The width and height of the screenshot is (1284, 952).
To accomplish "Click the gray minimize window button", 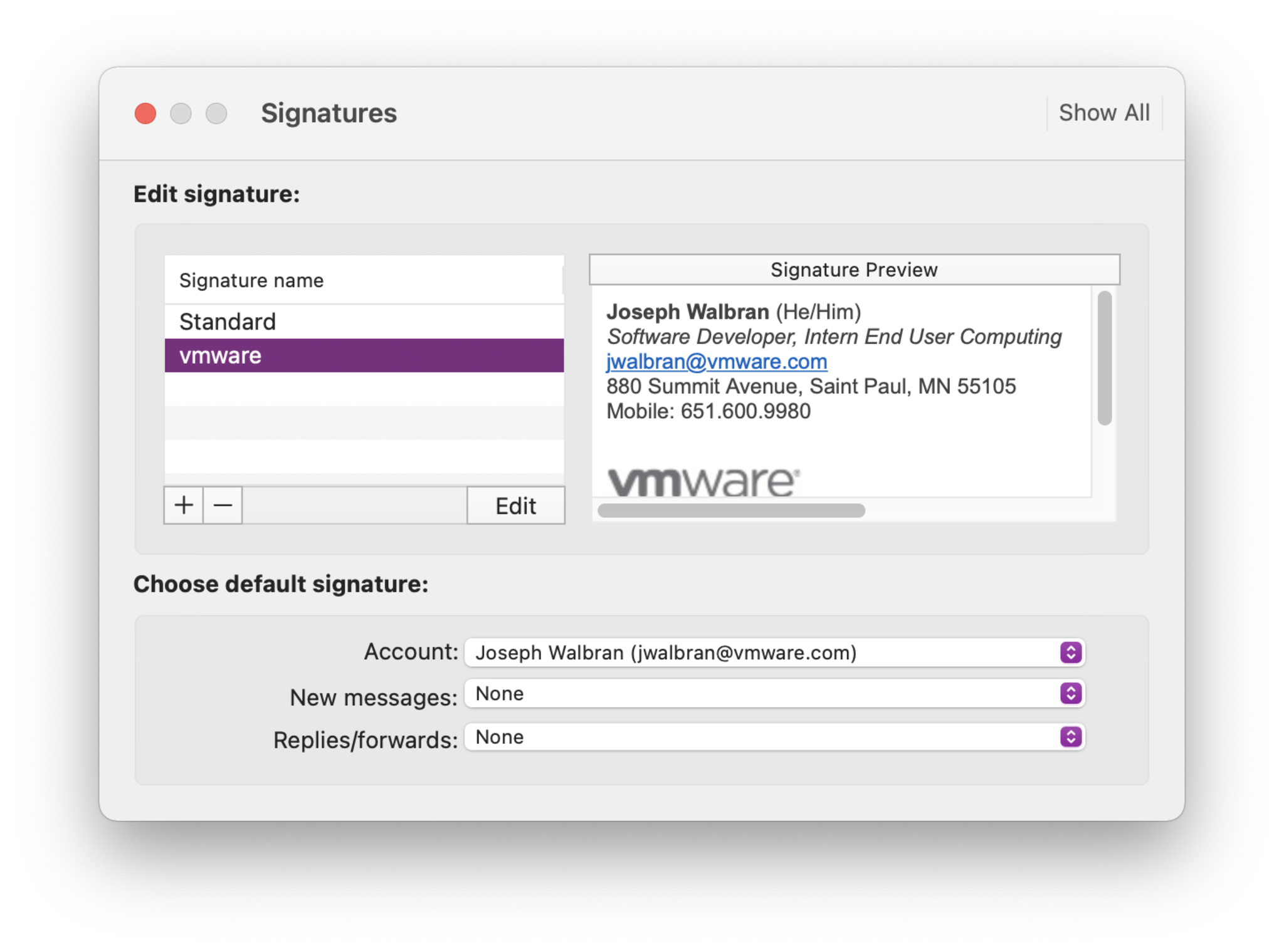I will click(181, 113).
